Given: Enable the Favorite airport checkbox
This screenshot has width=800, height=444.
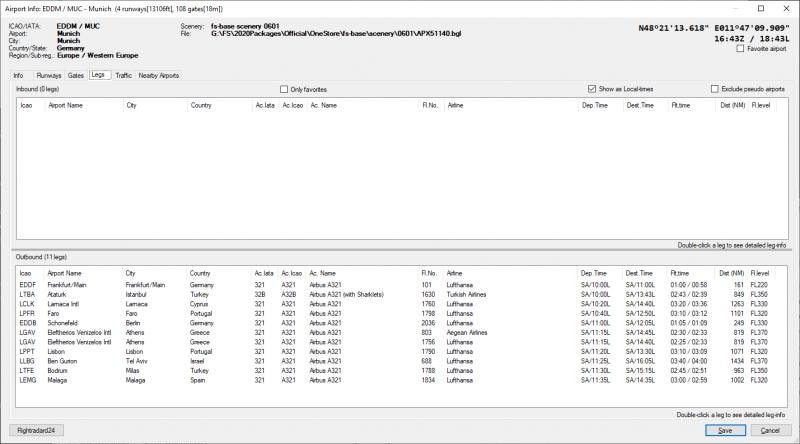Looking at the screenshot, I should click(x=740, y=48).
